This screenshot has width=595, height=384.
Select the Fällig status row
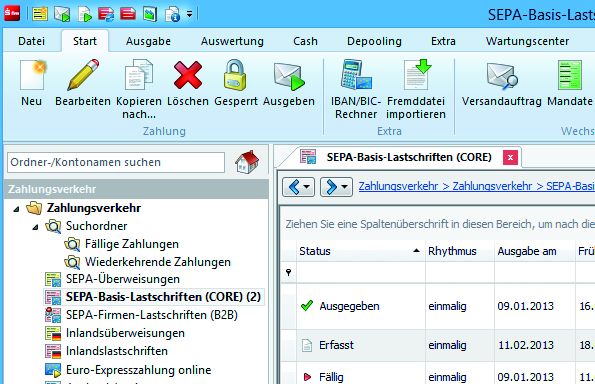point(438,373)
